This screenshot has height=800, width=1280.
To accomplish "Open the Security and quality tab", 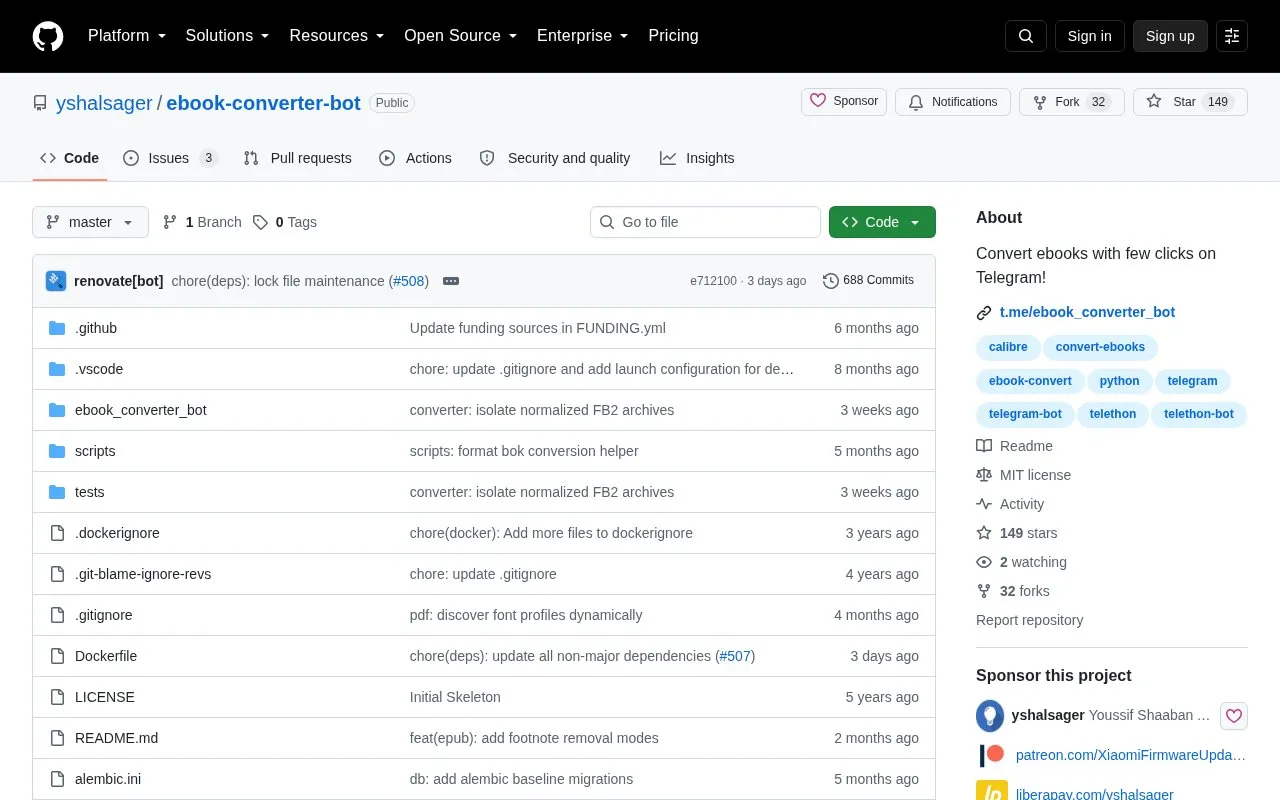I will click(555, 158).
